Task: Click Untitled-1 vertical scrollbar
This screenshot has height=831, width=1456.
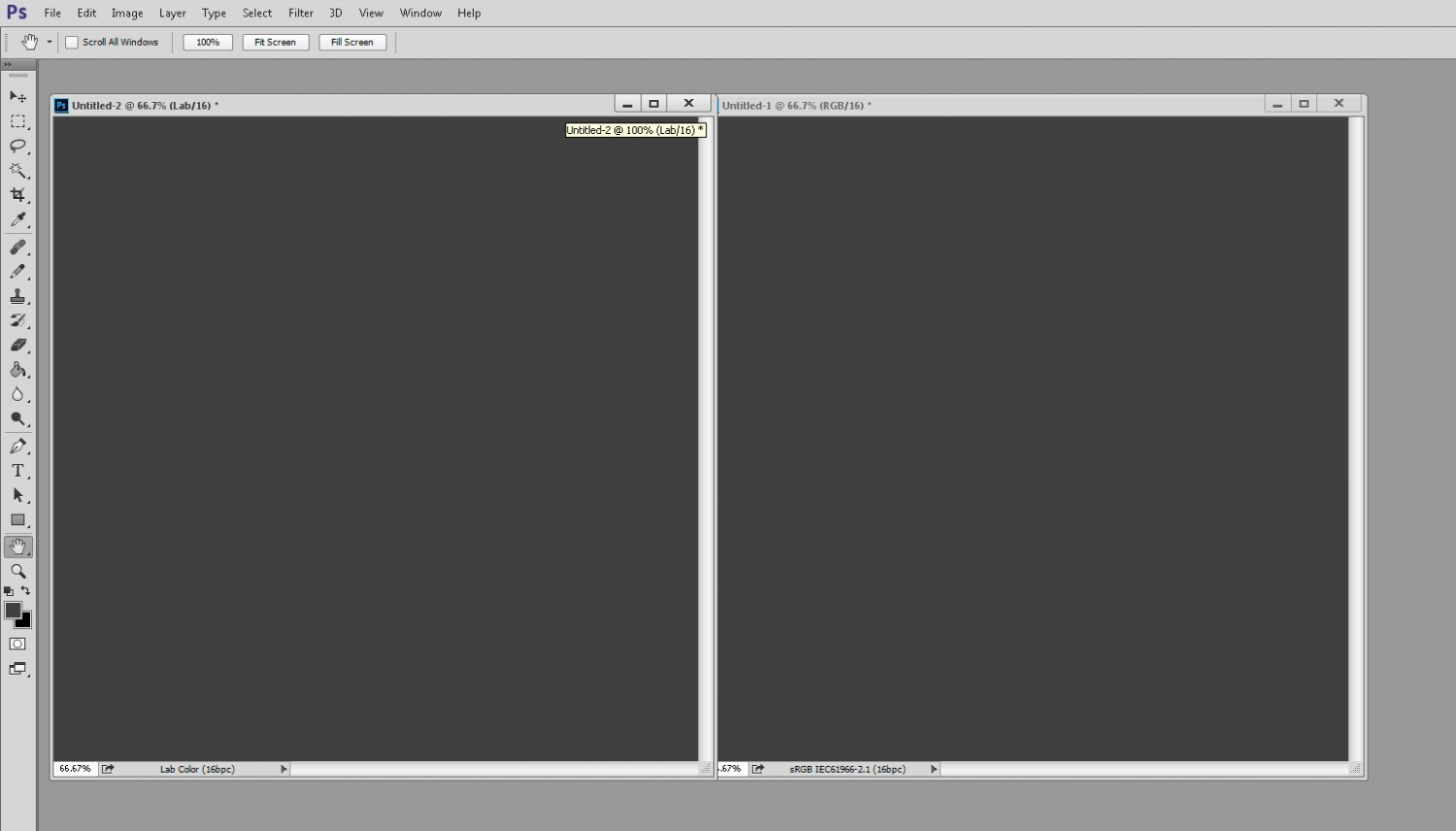Action: click(1356, 439)
